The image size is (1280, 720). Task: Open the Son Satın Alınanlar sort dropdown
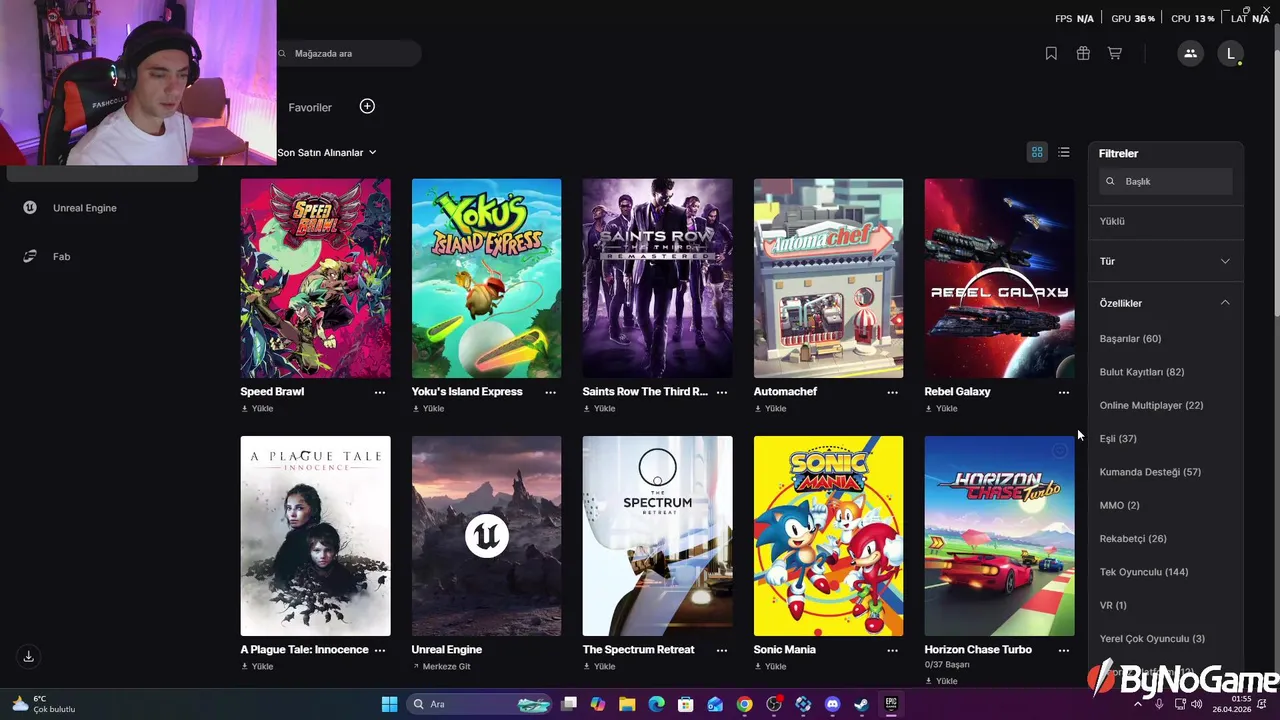(x=327, y=152)
